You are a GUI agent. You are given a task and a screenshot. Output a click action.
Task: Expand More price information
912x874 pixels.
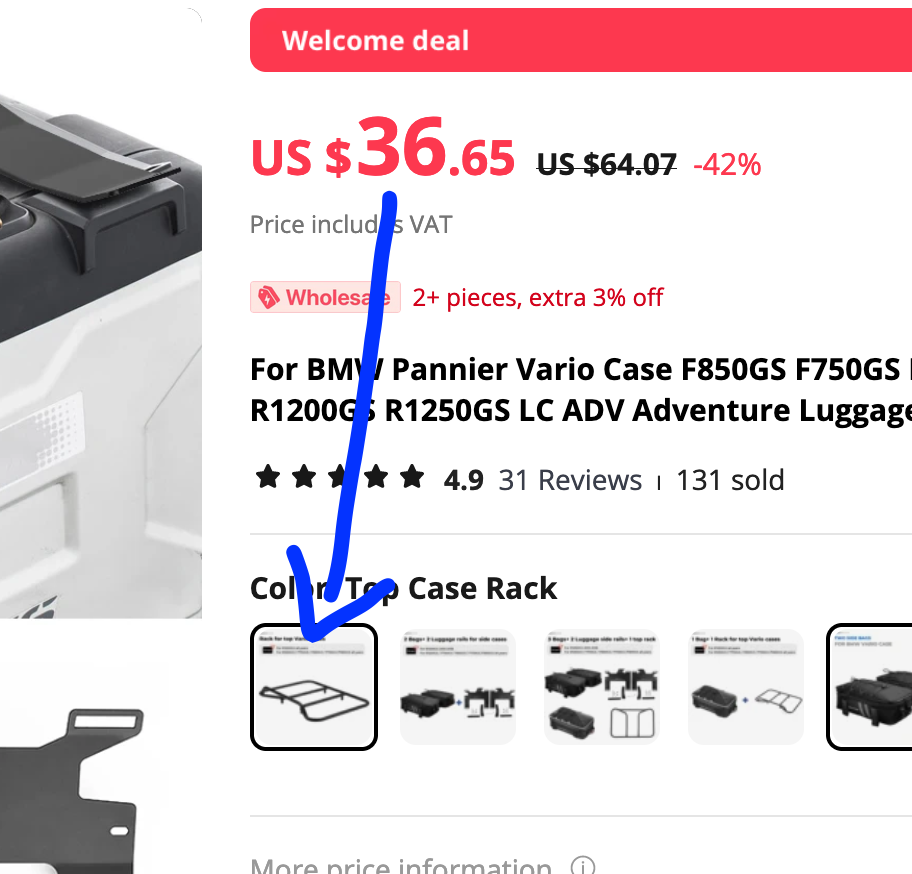pyautogui.click(x=401, y=865)
